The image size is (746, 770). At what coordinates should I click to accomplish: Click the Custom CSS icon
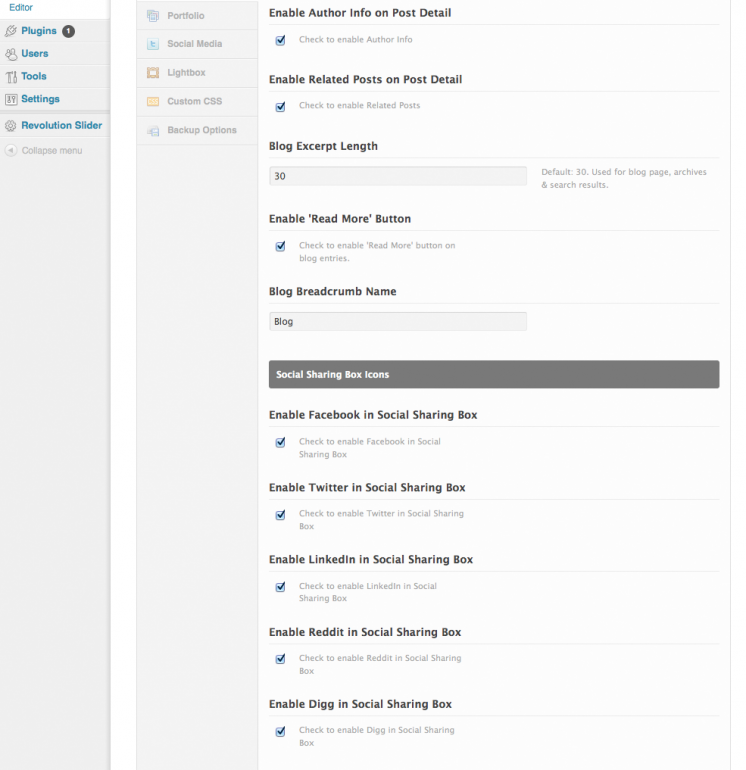point(153,102)
